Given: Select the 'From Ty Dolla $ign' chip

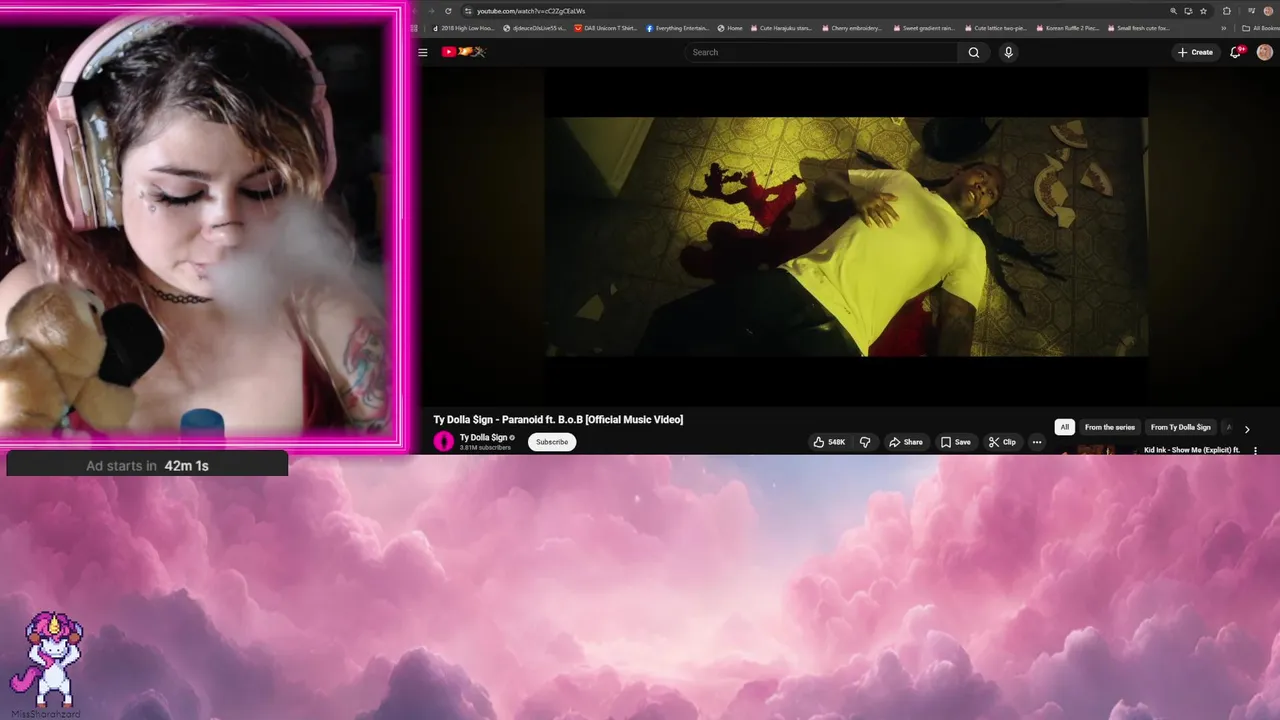Looking at the screenshot, I should [x=1180, y=427].
